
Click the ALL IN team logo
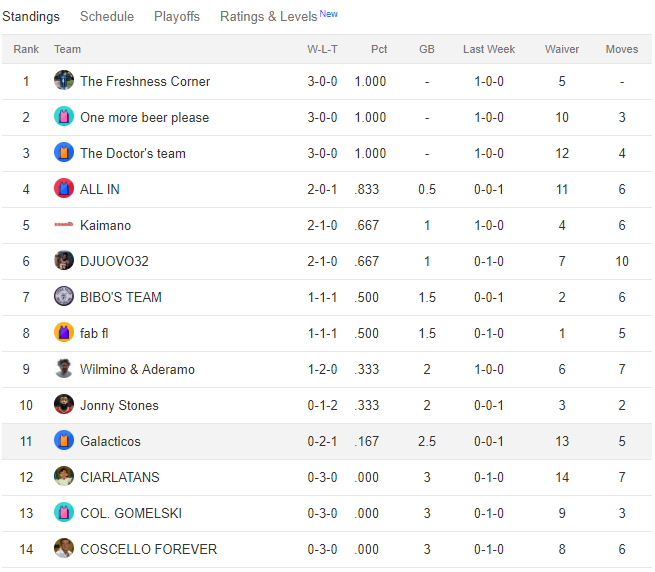[64, 189]
